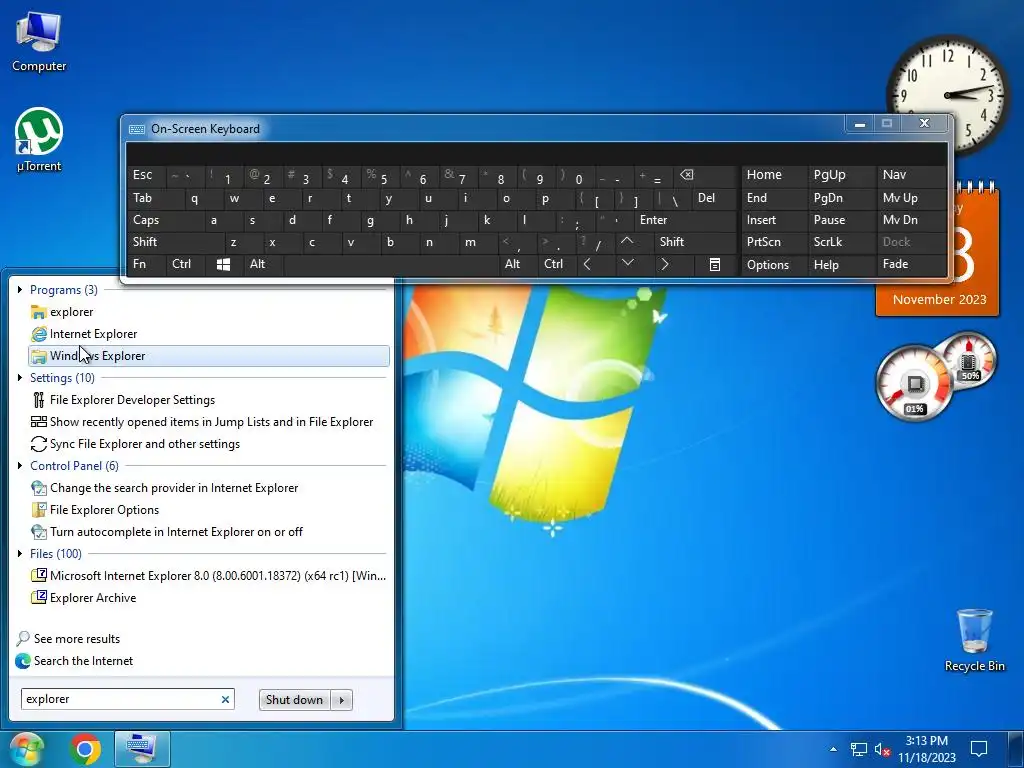The height and width of the screenshot is (768, 1024).
Task: Open File Explorer Options
Action: 209,510
